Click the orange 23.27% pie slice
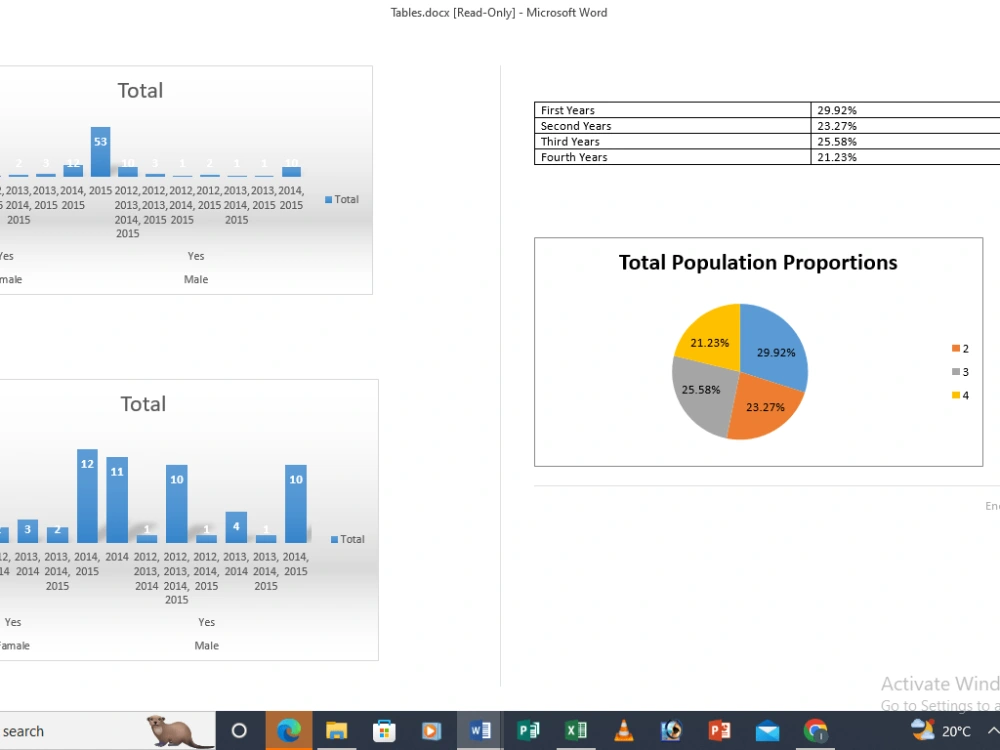Viewport: 1000px width, 750px height. click(x=763, y=408)
